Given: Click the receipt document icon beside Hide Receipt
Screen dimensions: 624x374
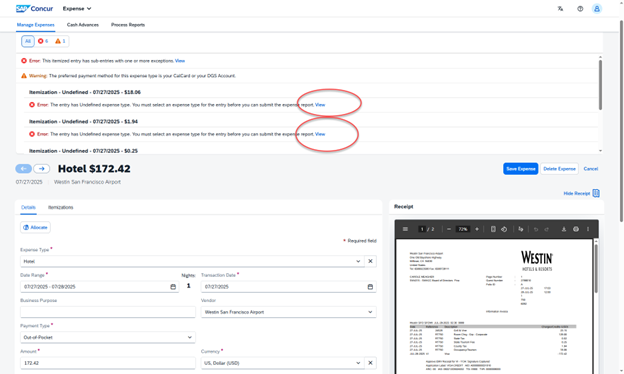Looking at the screenshot, I should point(596,193).
